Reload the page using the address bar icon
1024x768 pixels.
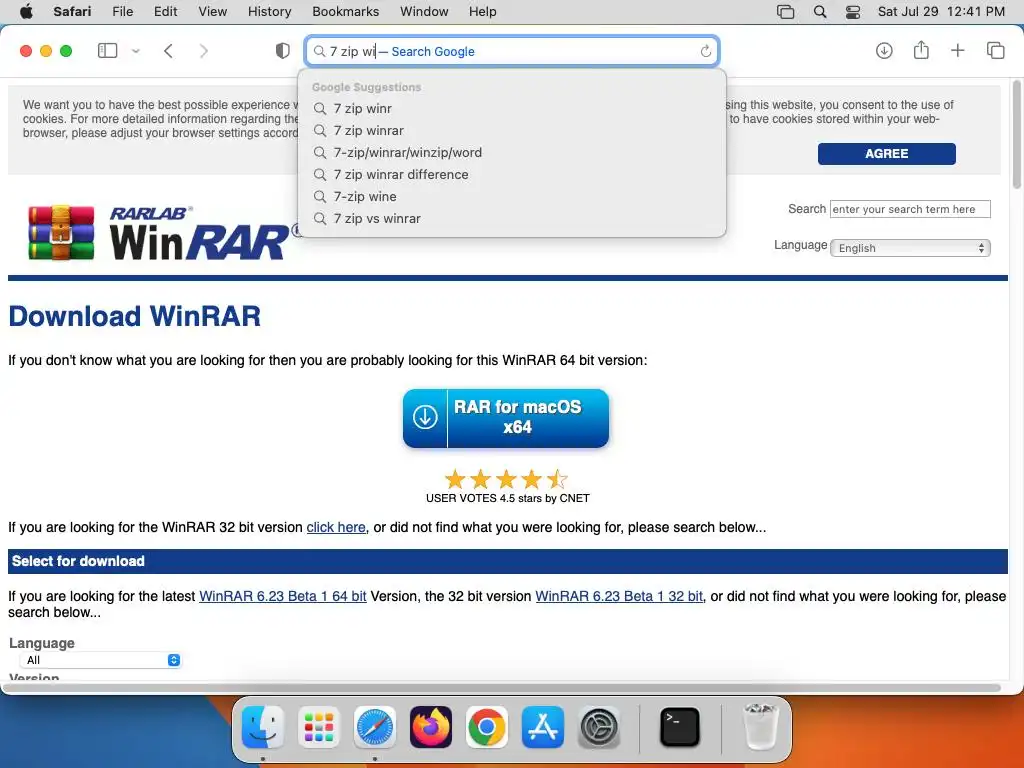[x=705, y=51]
